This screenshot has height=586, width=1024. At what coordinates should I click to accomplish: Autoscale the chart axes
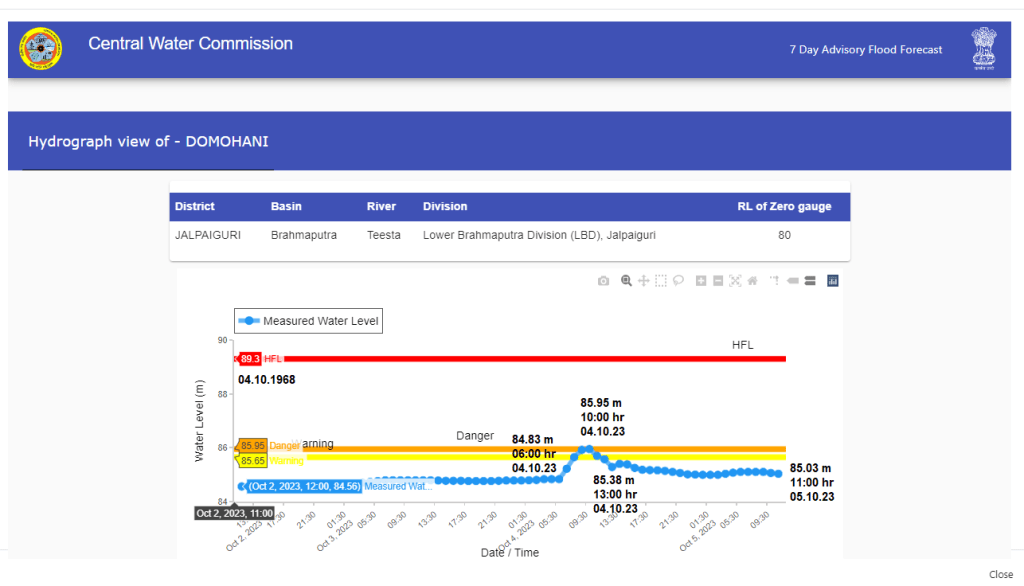(735, 281)
